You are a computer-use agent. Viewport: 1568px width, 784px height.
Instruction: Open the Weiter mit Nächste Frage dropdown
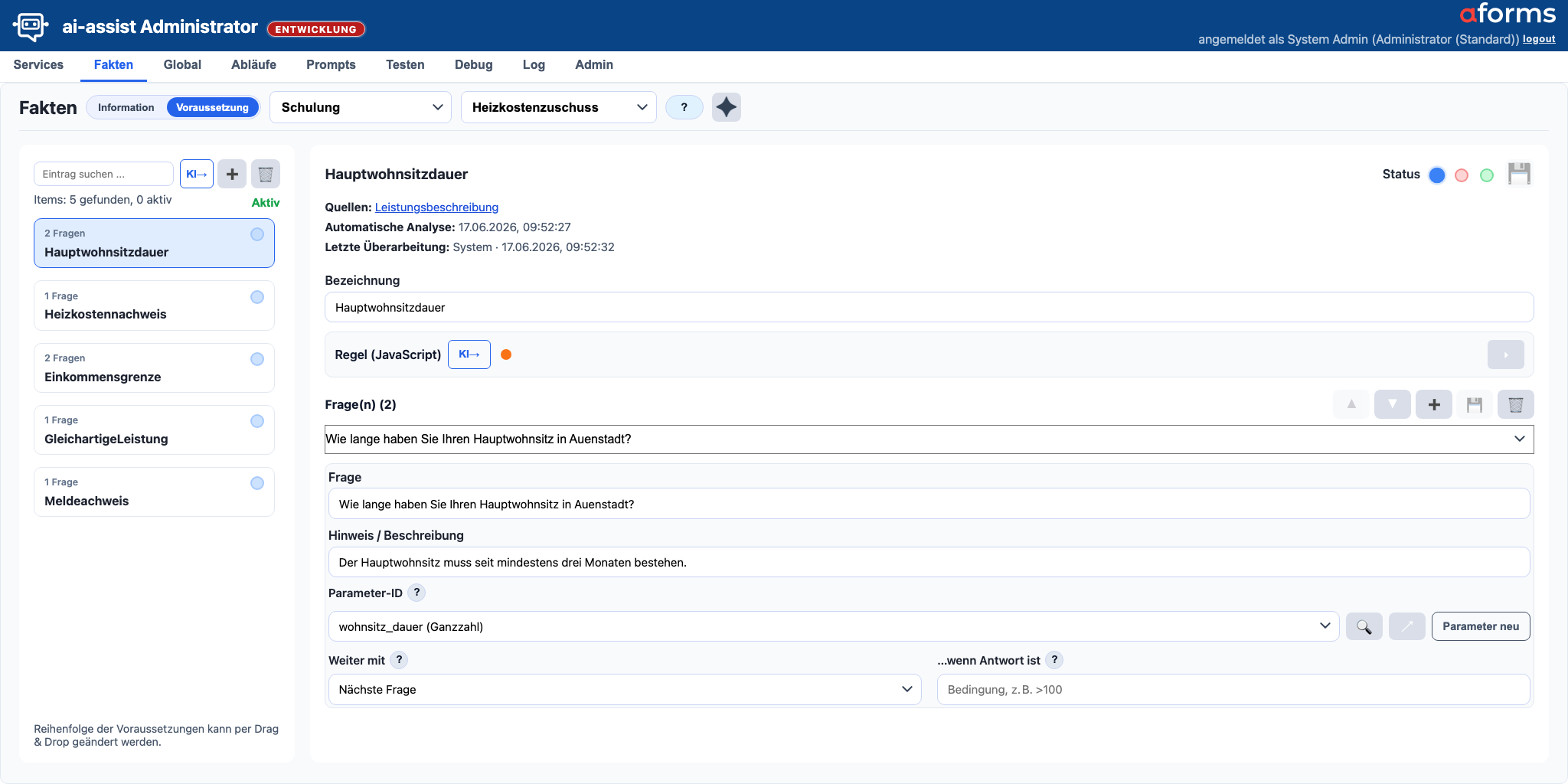(x=625, y=689)
